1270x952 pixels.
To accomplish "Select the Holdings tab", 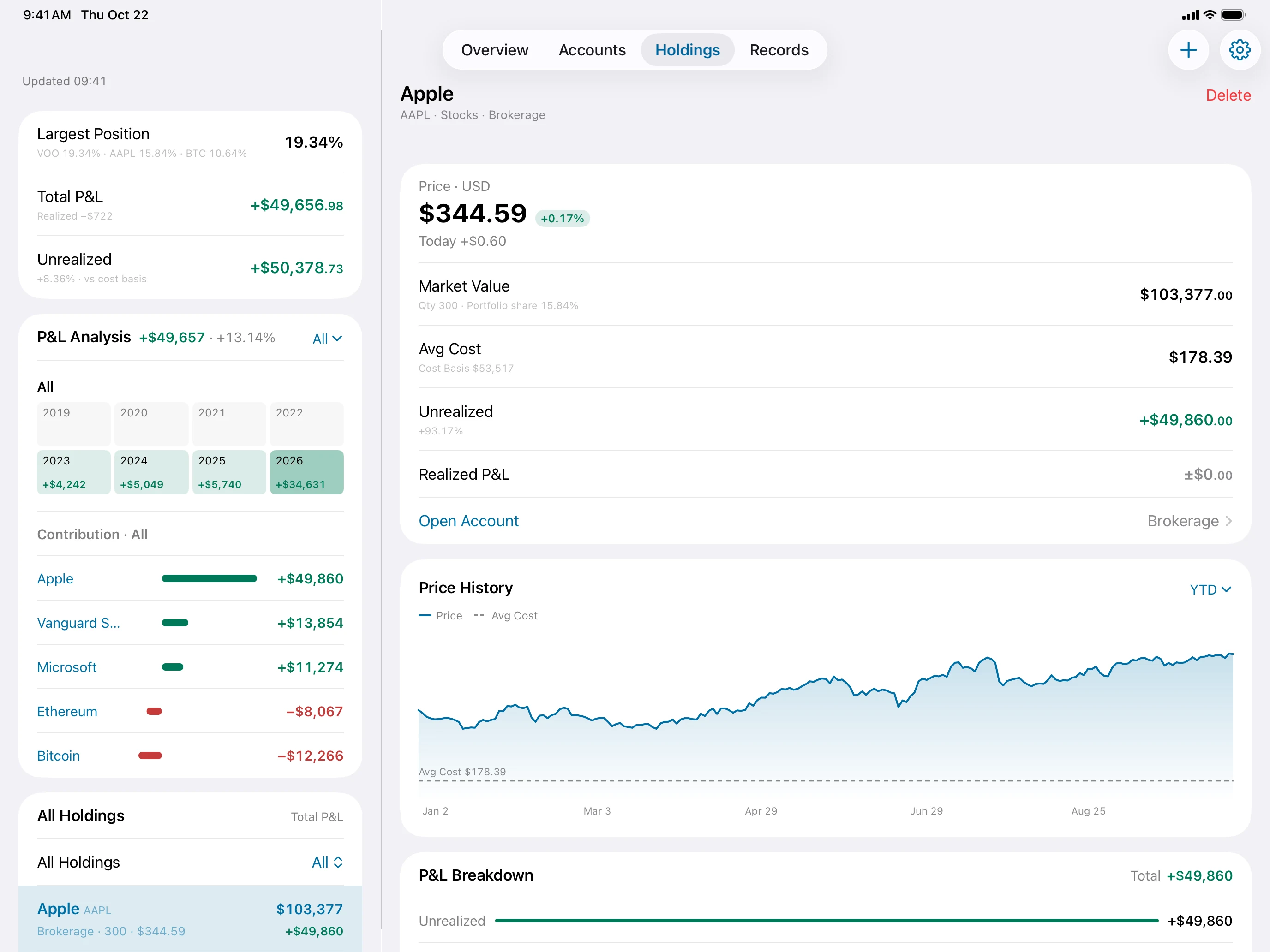I will [x=687, y=50].
